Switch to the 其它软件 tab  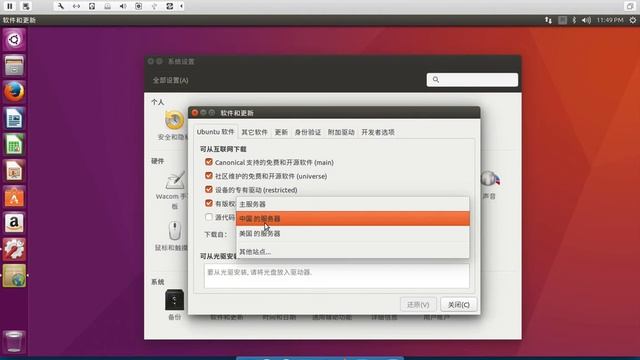tap(254, 132)
